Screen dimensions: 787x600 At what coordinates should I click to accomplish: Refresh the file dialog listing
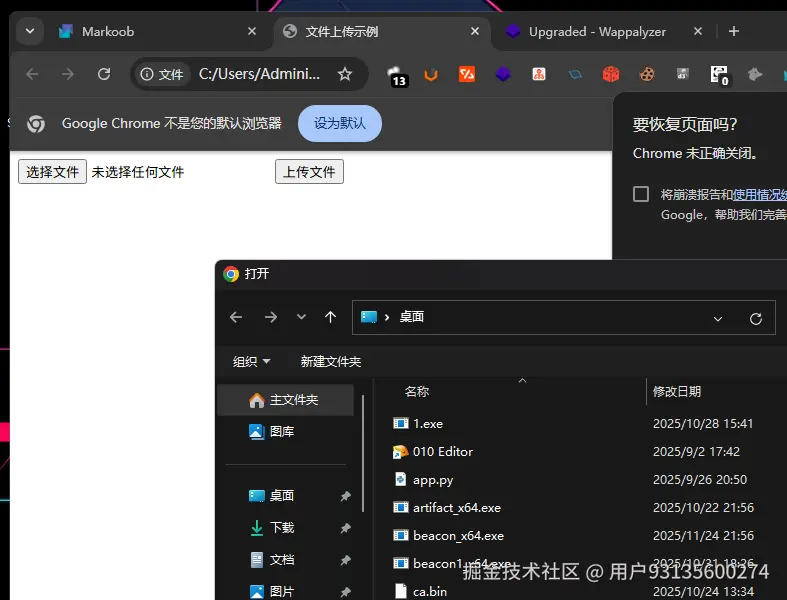[x=756, y=319]
